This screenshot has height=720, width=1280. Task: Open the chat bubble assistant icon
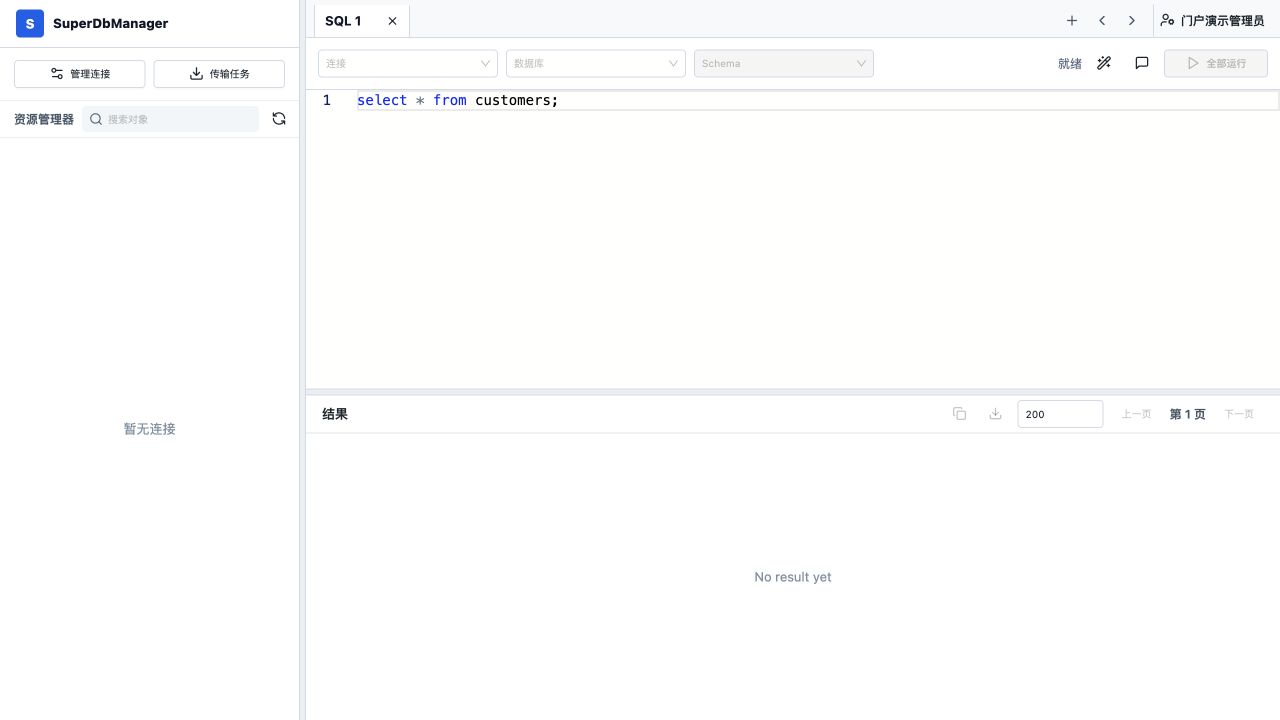[x=1142, y=63]
